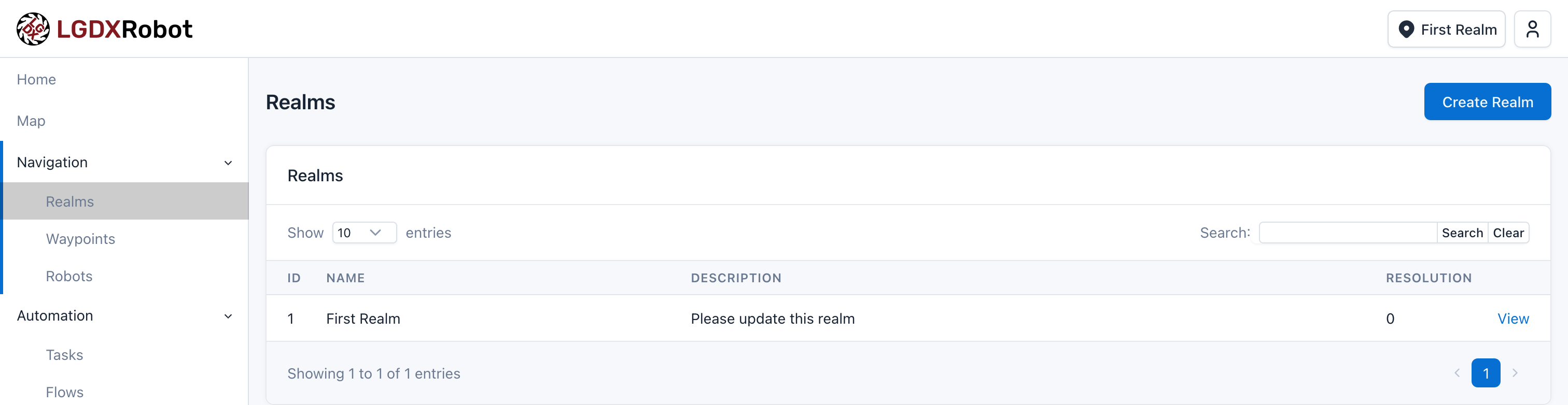Open Tasks under Automation
The height and width of the screenshot is (405, 1568).
point(64,355)
